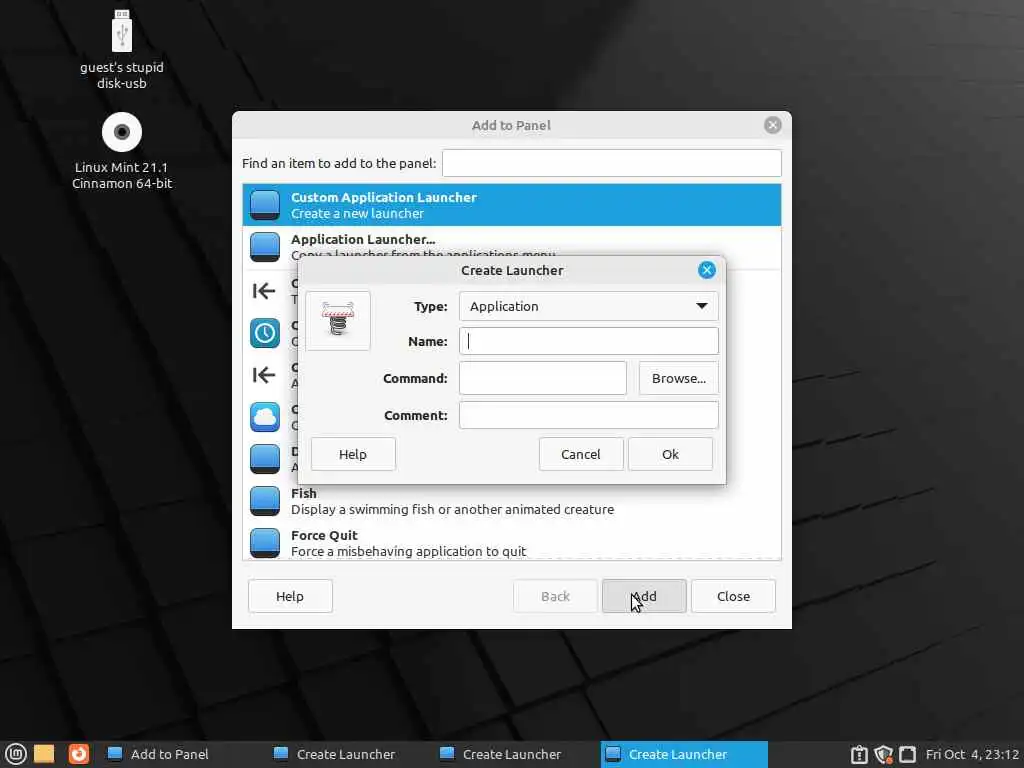Open the clock showing Fri Oct 4, 23:12
1024x768 pixels.
pyautogui.click(x=972, y=754)
